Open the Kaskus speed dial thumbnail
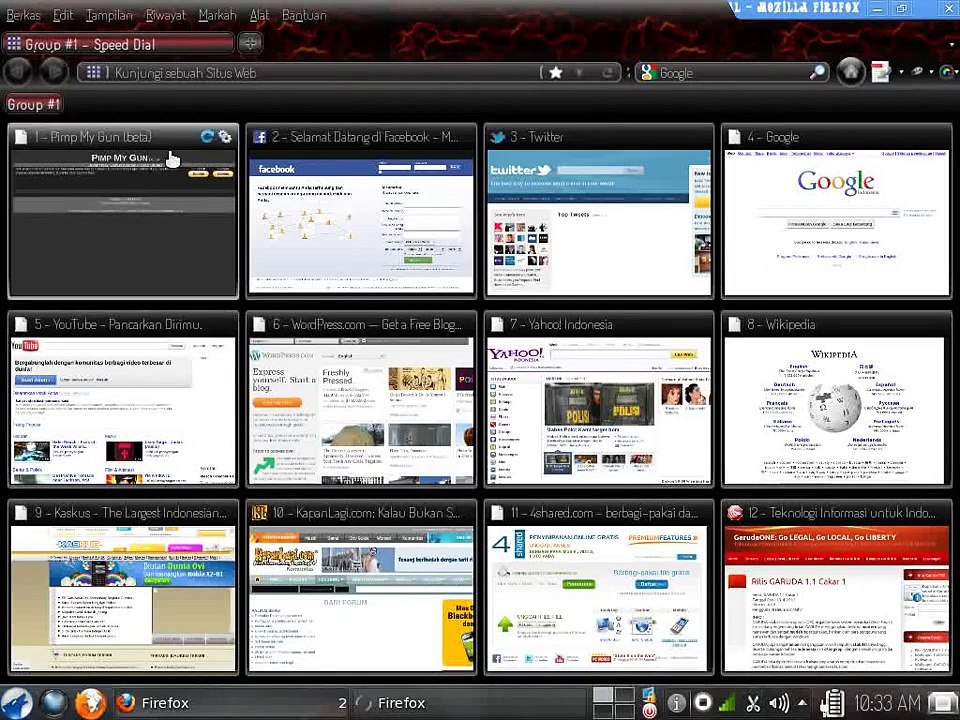Screen dimensions: 960x720 (x=123, y=599)
